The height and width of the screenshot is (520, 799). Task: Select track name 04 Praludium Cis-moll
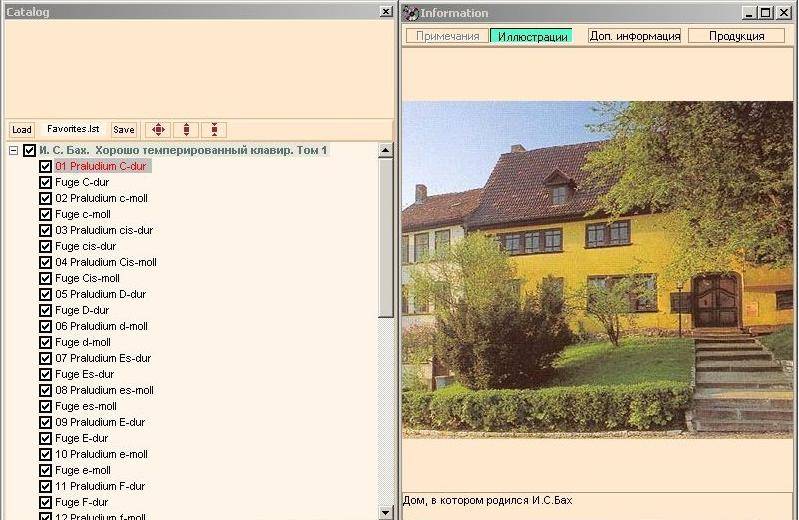pyautogui.click(x=106, y=262)
